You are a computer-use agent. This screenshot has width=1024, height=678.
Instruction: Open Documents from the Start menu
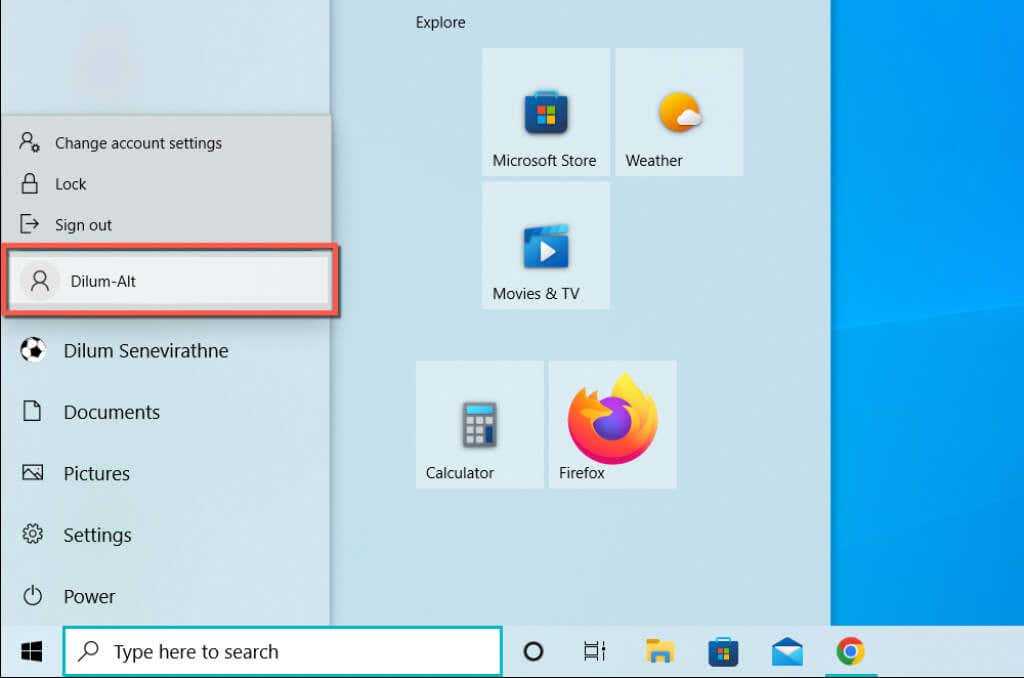click(165, 412)
